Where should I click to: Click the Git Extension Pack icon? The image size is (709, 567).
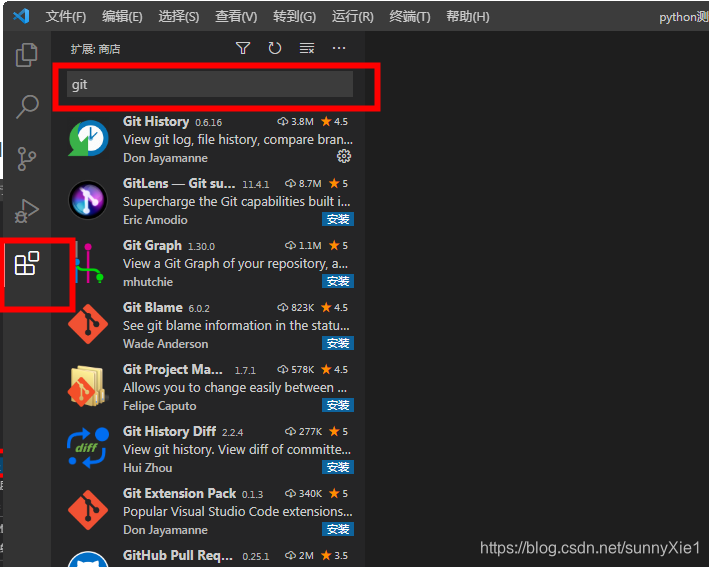tap(88, 510)
